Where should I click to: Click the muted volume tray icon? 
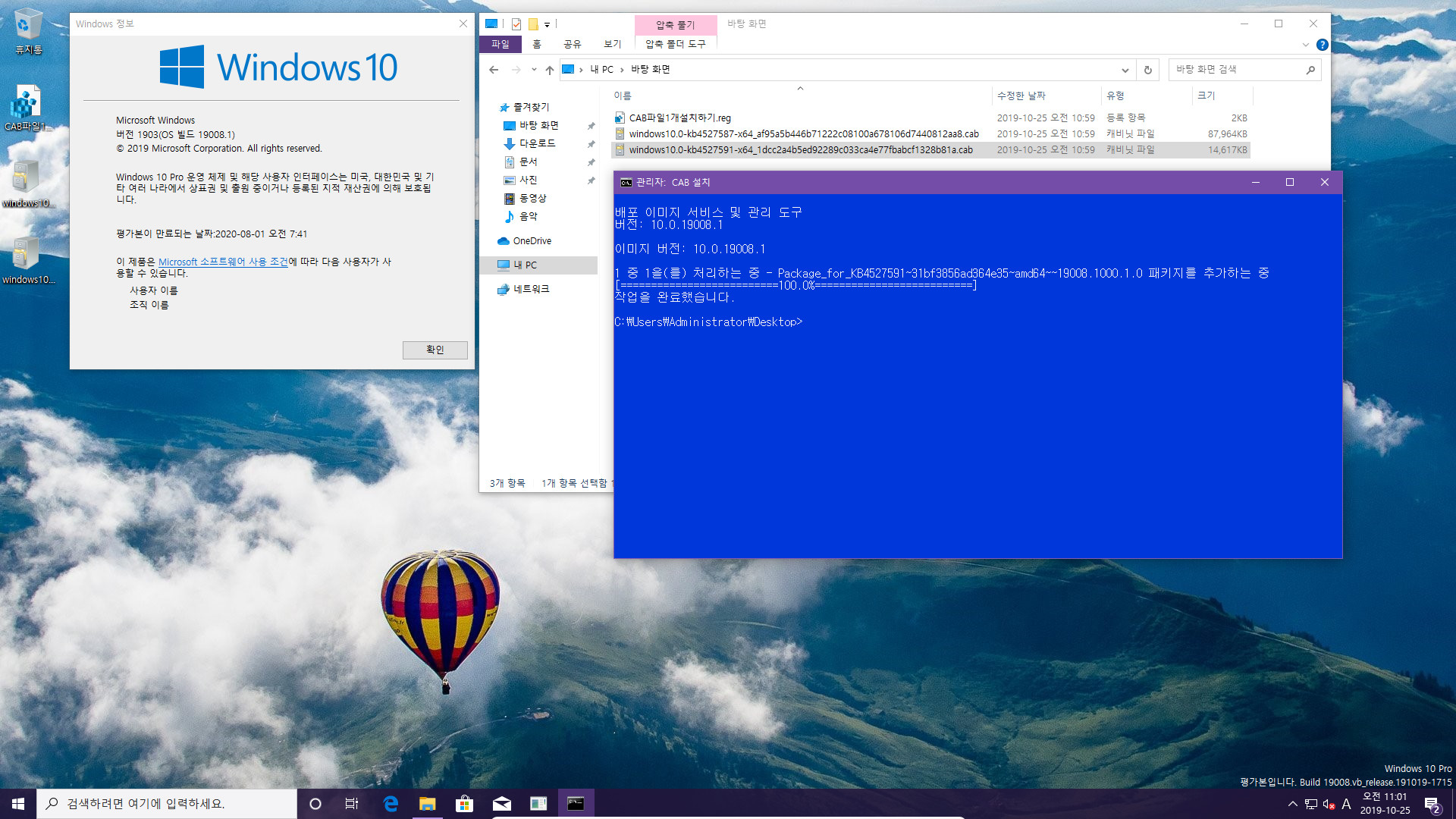[1329, 804]
